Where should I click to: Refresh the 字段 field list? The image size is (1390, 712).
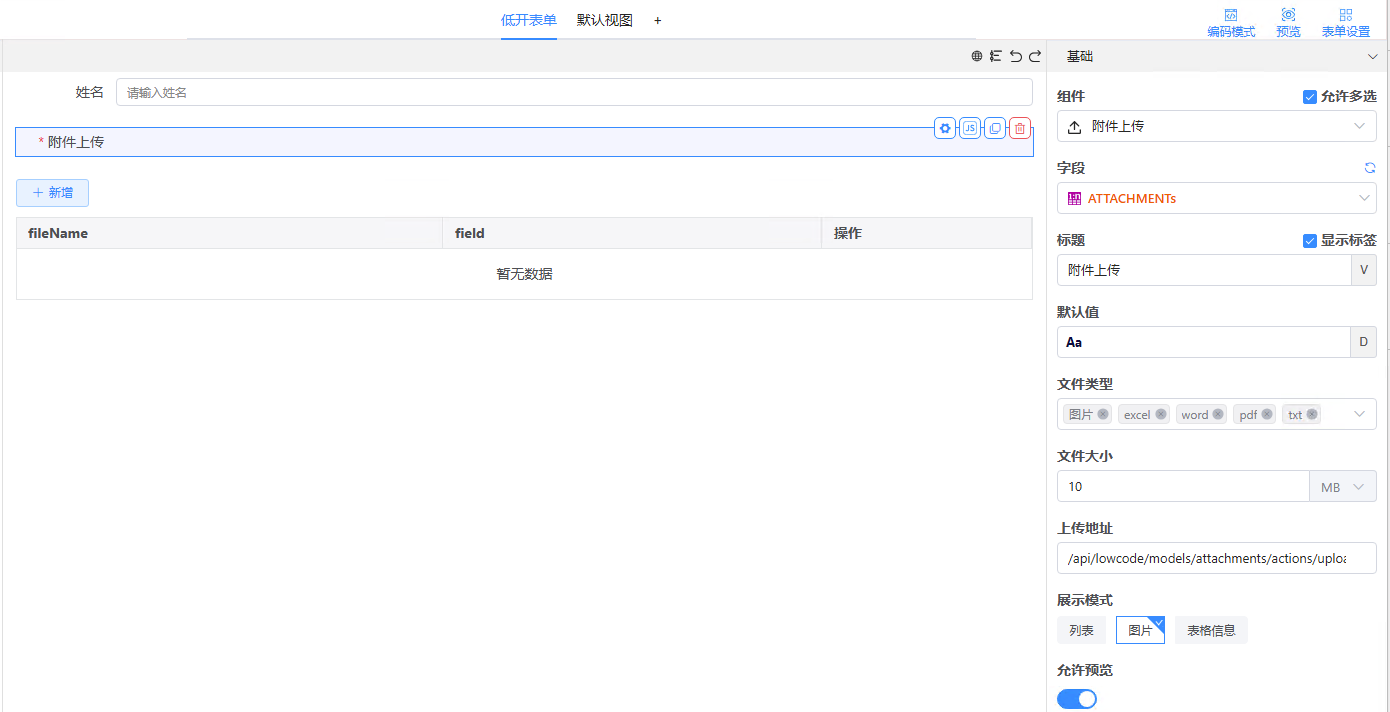pyautogui.click(x=1370, y=168)
